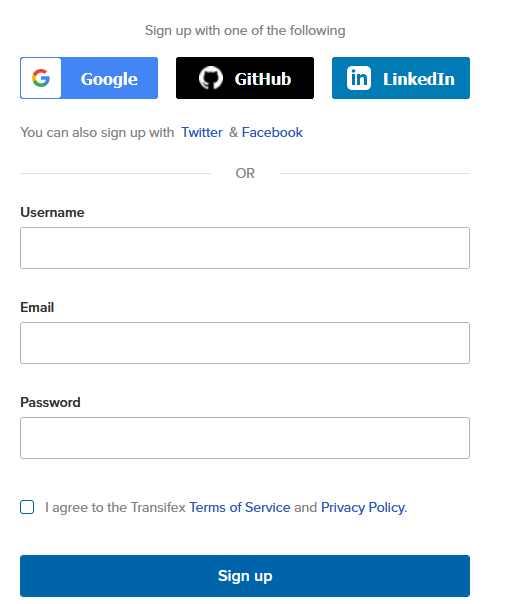Click the Password field label
The width and height of the screenshot is (529, 604).
point(50,403)
